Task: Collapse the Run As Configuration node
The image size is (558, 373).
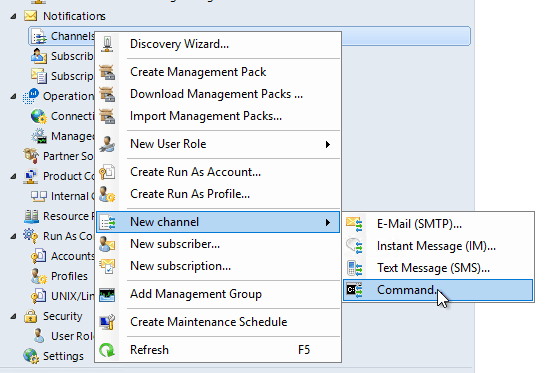Action: point(13,236)
